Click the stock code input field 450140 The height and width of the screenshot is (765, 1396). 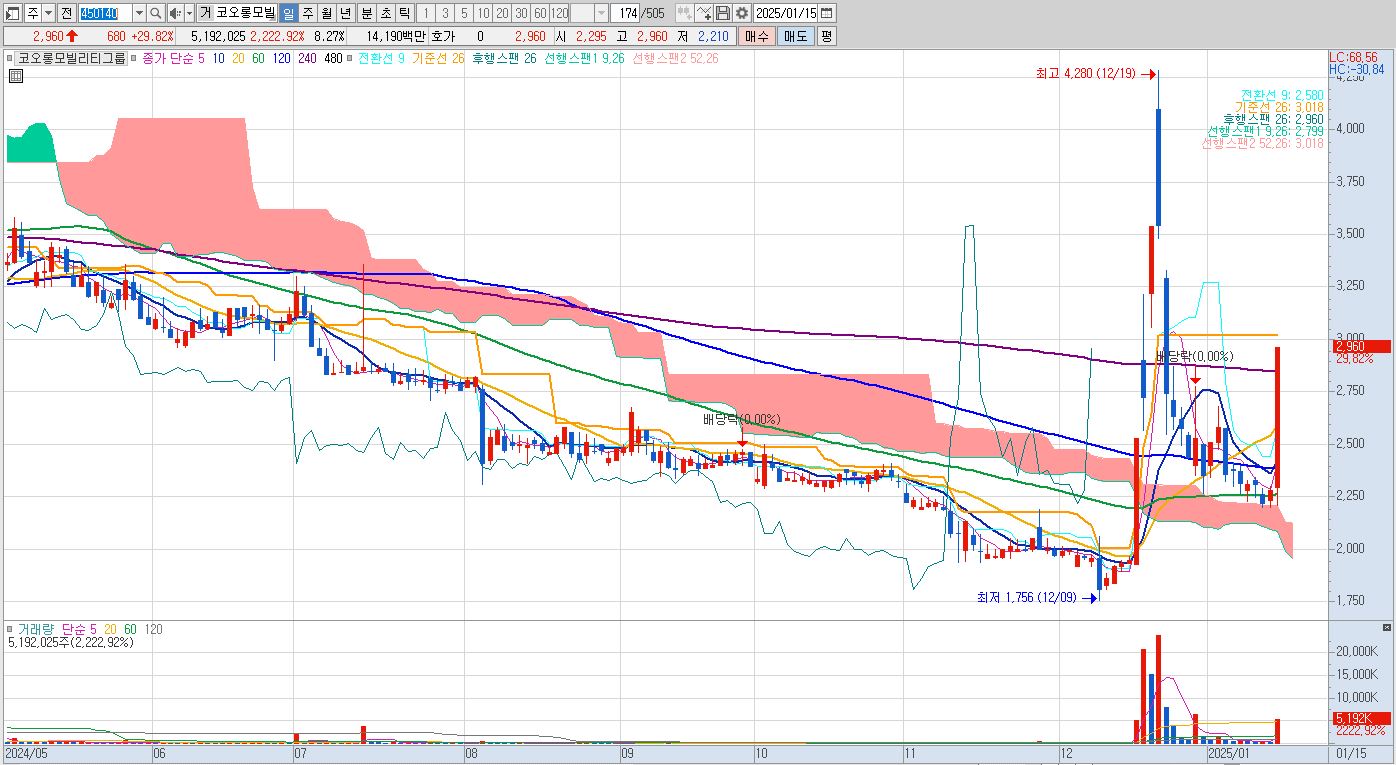coord(104,13)
